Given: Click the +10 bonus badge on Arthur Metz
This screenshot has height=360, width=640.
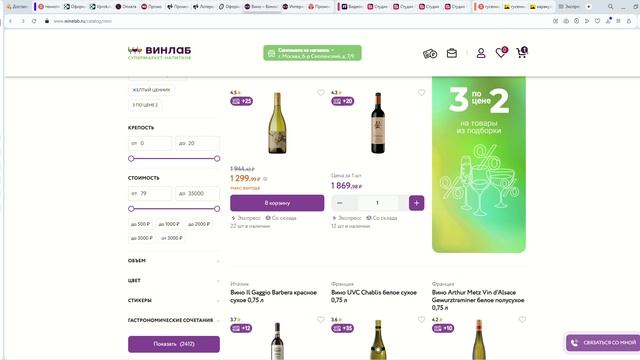Looking at the screenshot, I should pyautogui.click(x=443, y=328).
